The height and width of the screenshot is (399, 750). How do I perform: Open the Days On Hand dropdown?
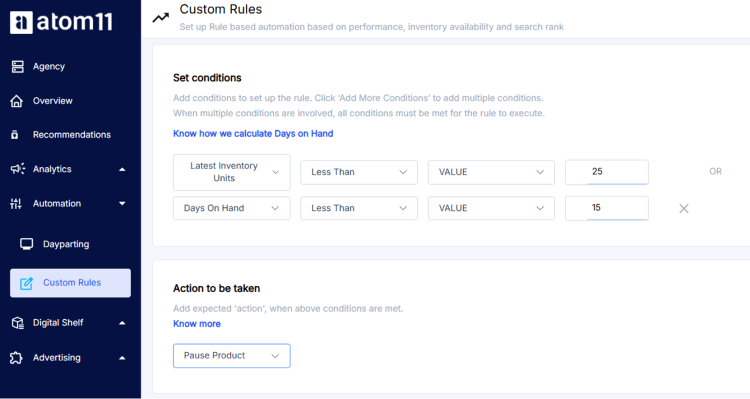click(x=232, y=208)
